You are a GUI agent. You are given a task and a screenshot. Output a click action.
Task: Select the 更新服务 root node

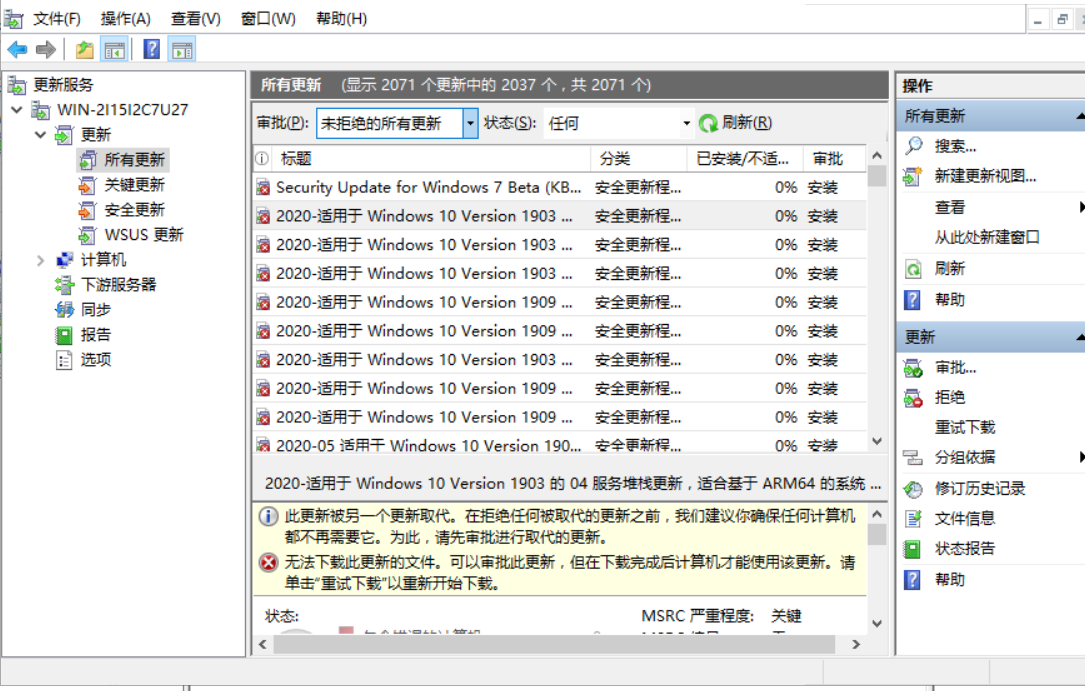(x=63, y=85)
